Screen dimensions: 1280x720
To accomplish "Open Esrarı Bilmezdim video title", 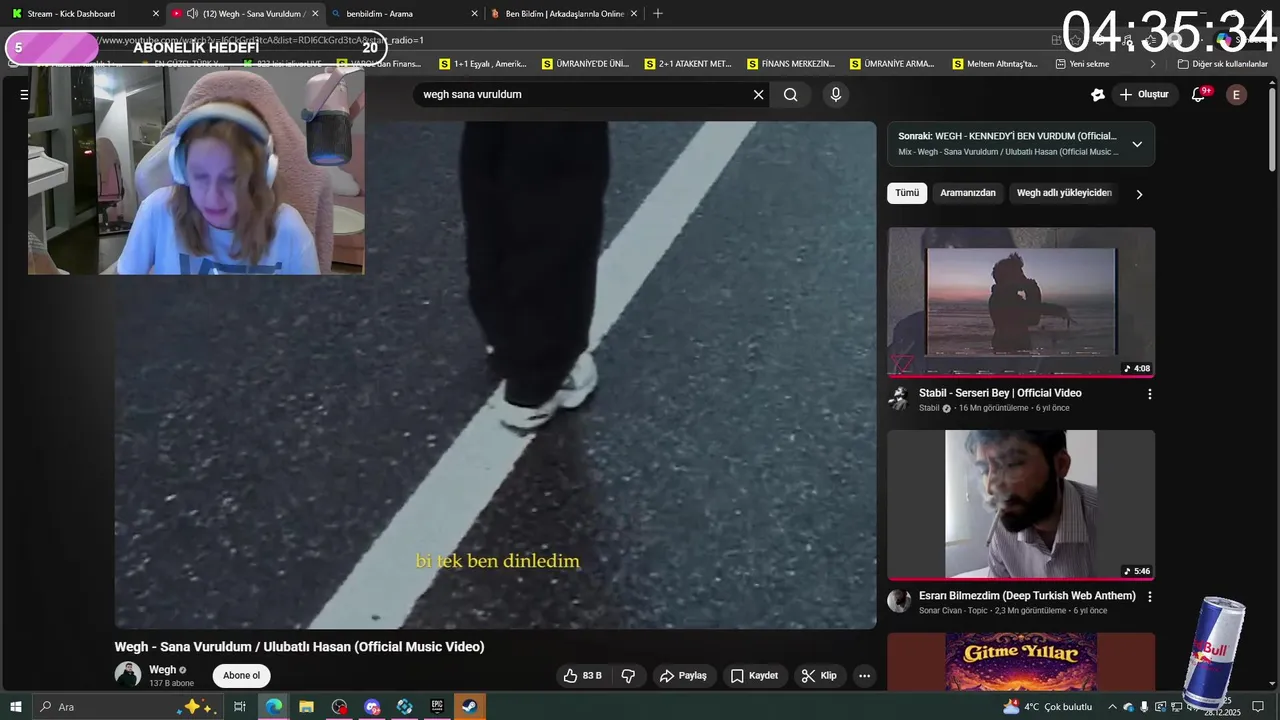I will tap(1027, 595).
